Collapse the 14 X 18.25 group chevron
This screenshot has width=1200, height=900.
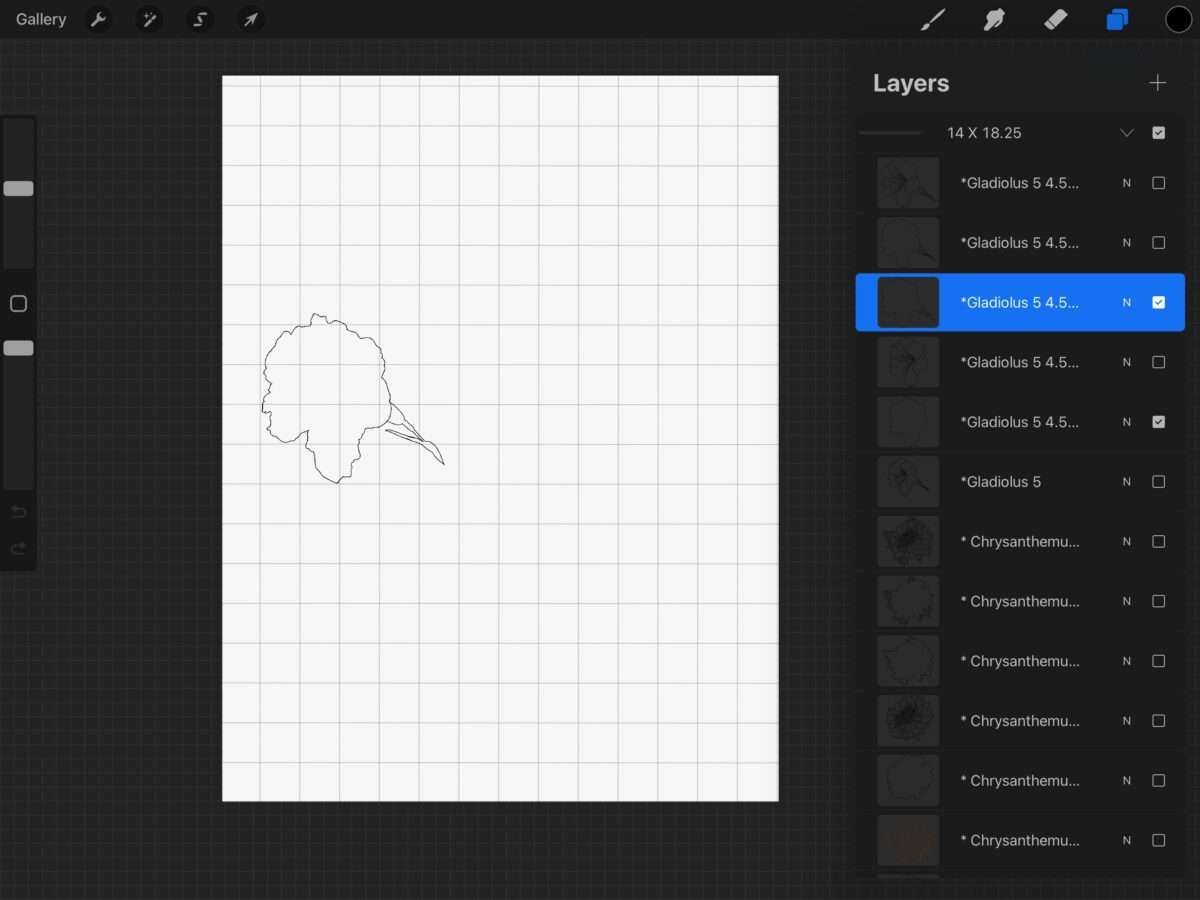[1127, 133]
